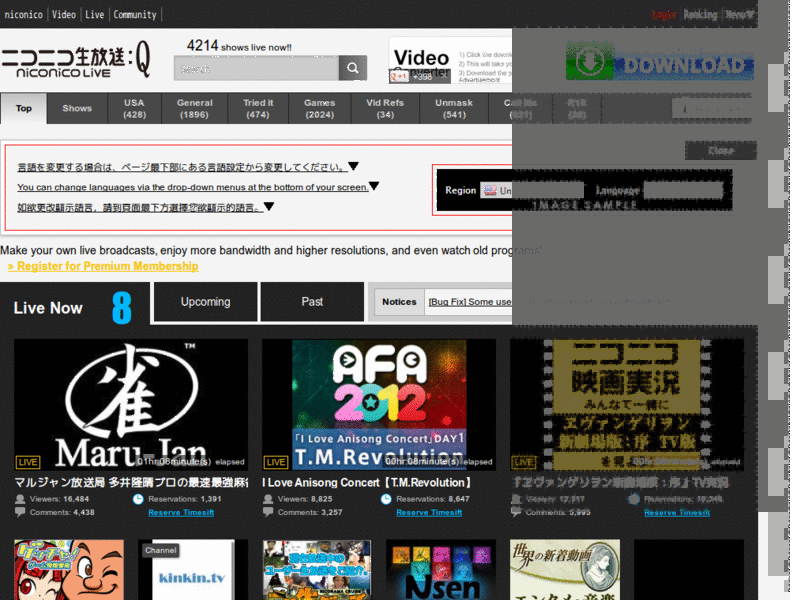The height and width of the screenshot is (600, 800).
Task: Click Reserve Timeshift under Maru-Jan broadcast
Action: 181,512
